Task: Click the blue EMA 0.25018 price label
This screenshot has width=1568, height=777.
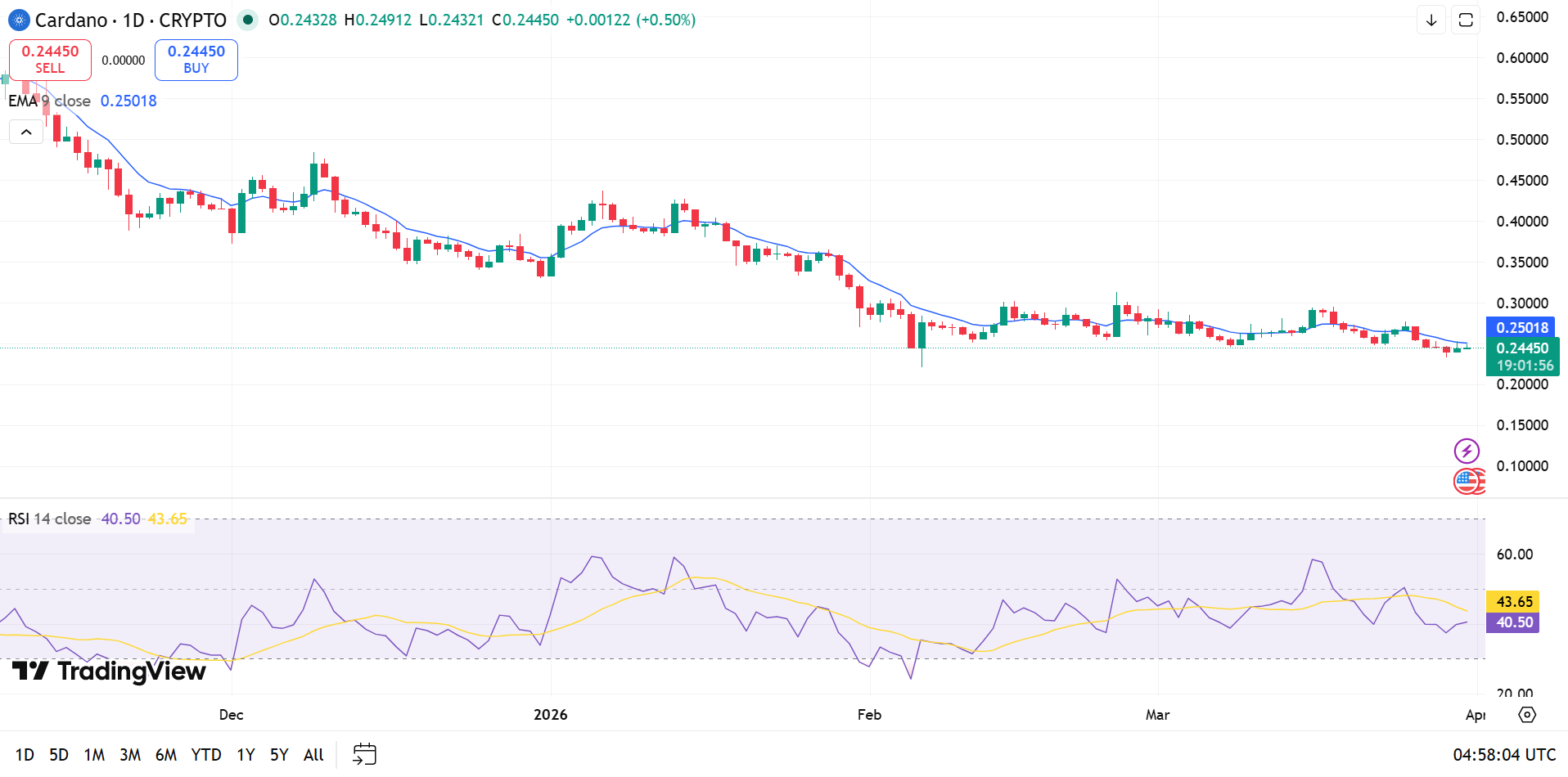Action: pyautogui.click(x=1522, y=327)
